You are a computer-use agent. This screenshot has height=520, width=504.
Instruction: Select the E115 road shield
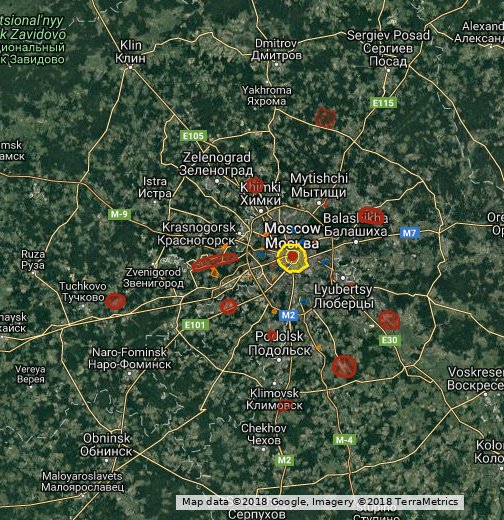click(384, 103)
